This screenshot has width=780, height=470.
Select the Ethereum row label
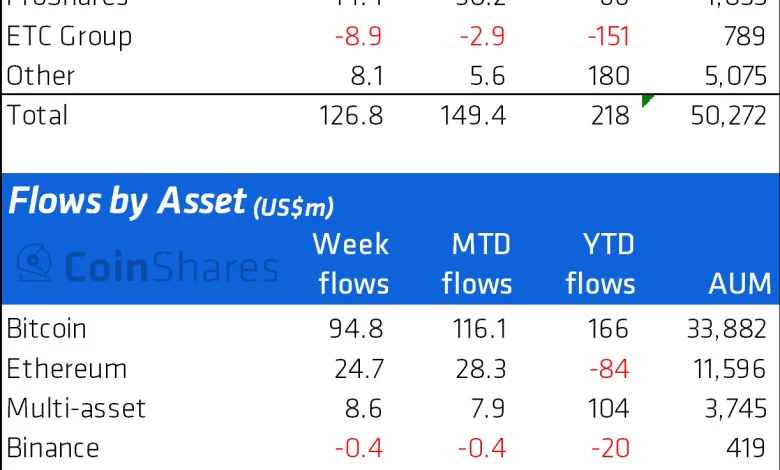[67, 368]
